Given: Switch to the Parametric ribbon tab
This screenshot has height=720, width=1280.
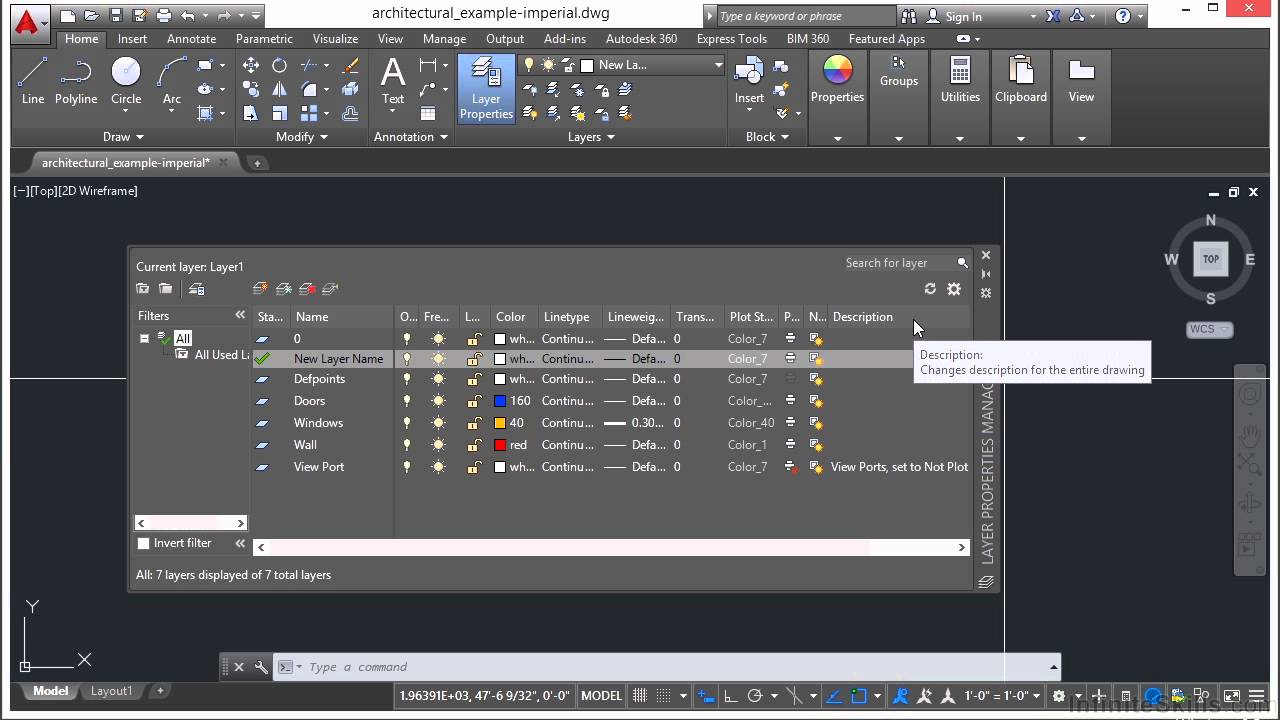Looking at the screenshot, I should 264,39.
